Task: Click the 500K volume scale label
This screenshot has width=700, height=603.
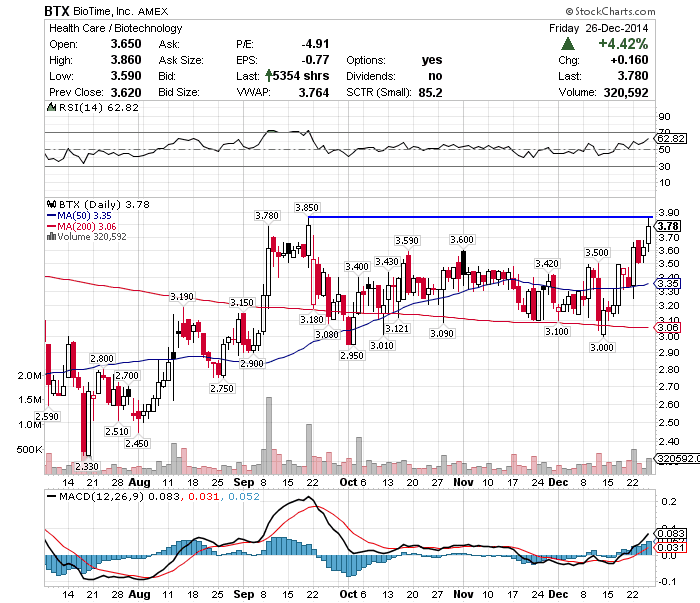Action: pyautogui.click(x=29, y=449)
